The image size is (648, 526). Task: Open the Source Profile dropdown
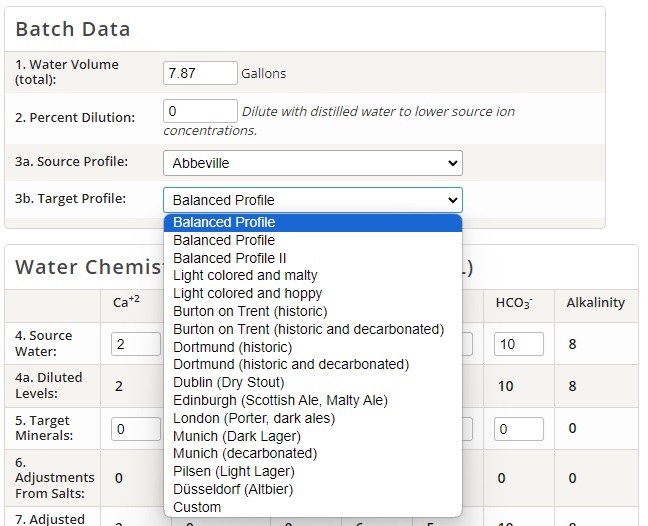coord(312,163)
